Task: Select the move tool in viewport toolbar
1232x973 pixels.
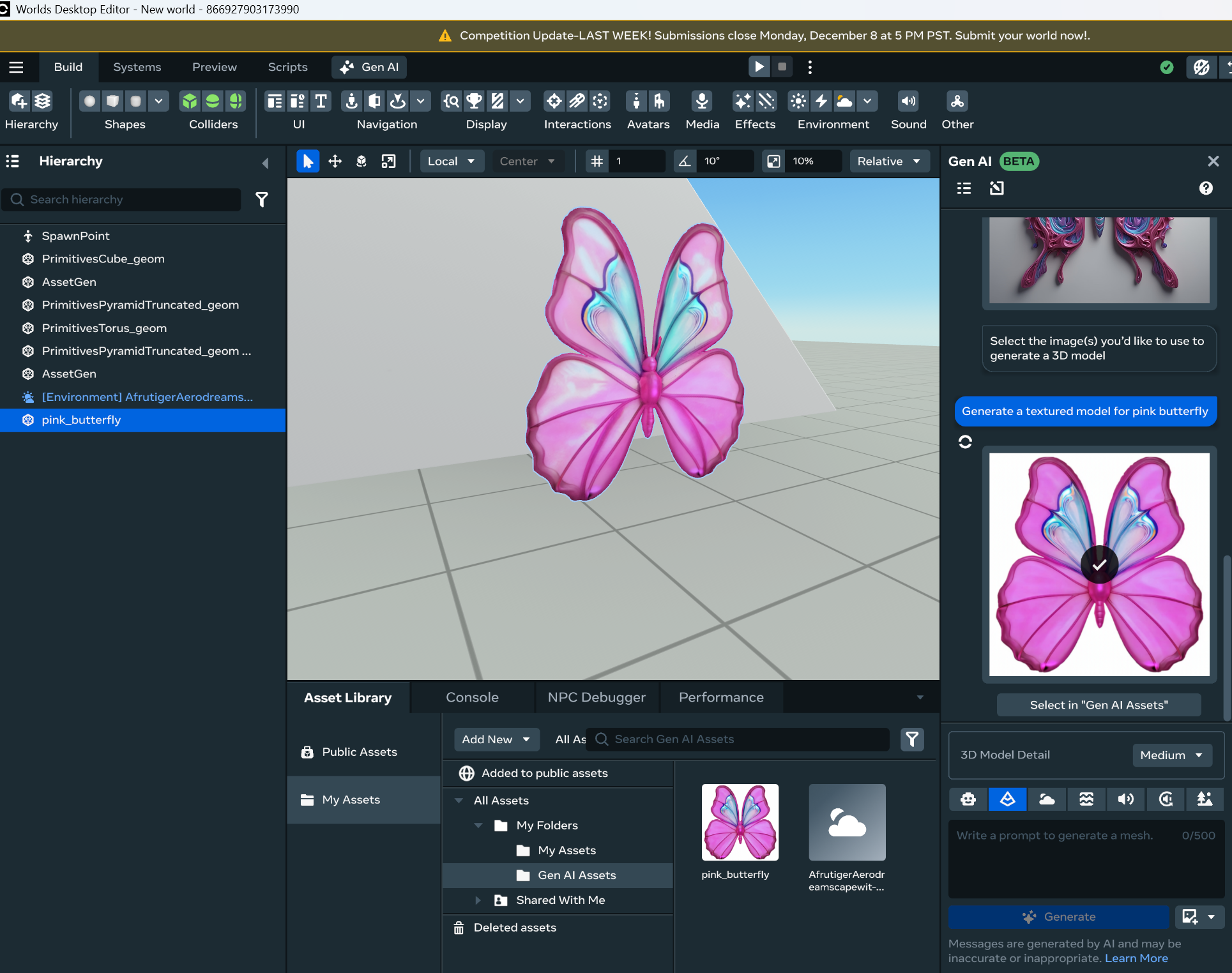Action: tap(335, 162)
